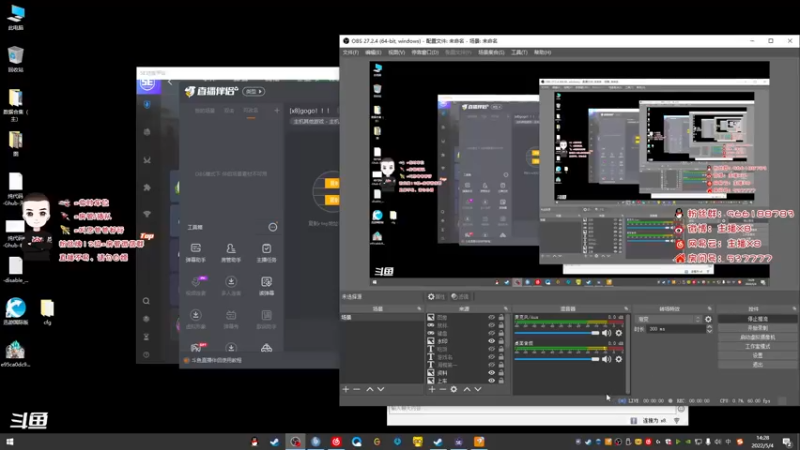Select 场景 item in scenes list
Screen dimensions: 800x450
(382, 317)
